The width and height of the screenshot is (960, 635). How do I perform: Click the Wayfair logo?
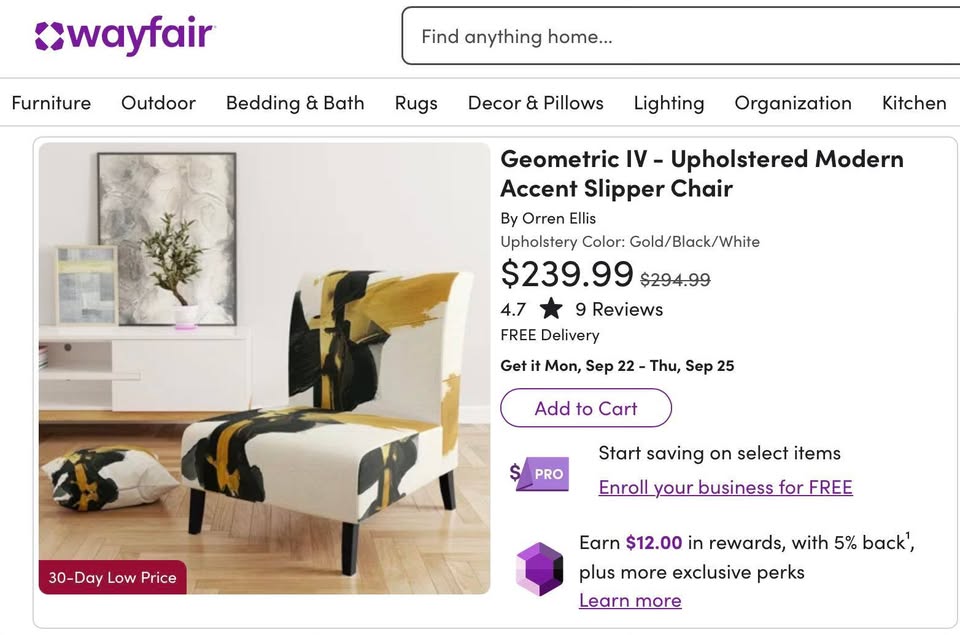[x=124, y=37]
